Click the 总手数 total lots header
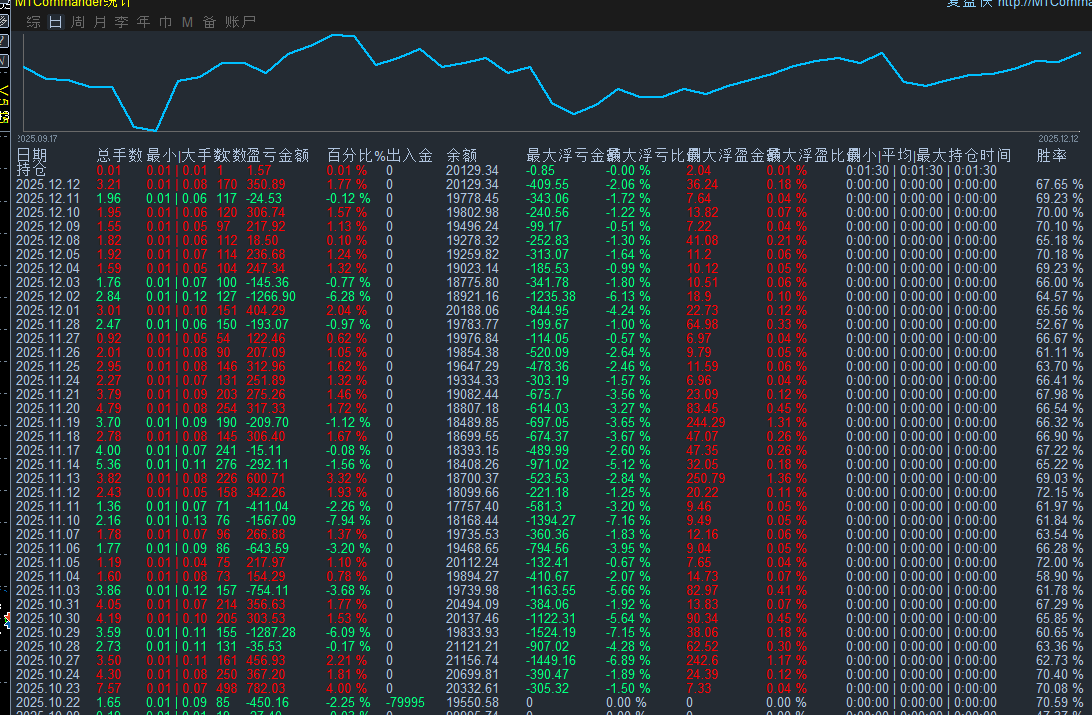1092x715 pixels. tap(120, 155)
